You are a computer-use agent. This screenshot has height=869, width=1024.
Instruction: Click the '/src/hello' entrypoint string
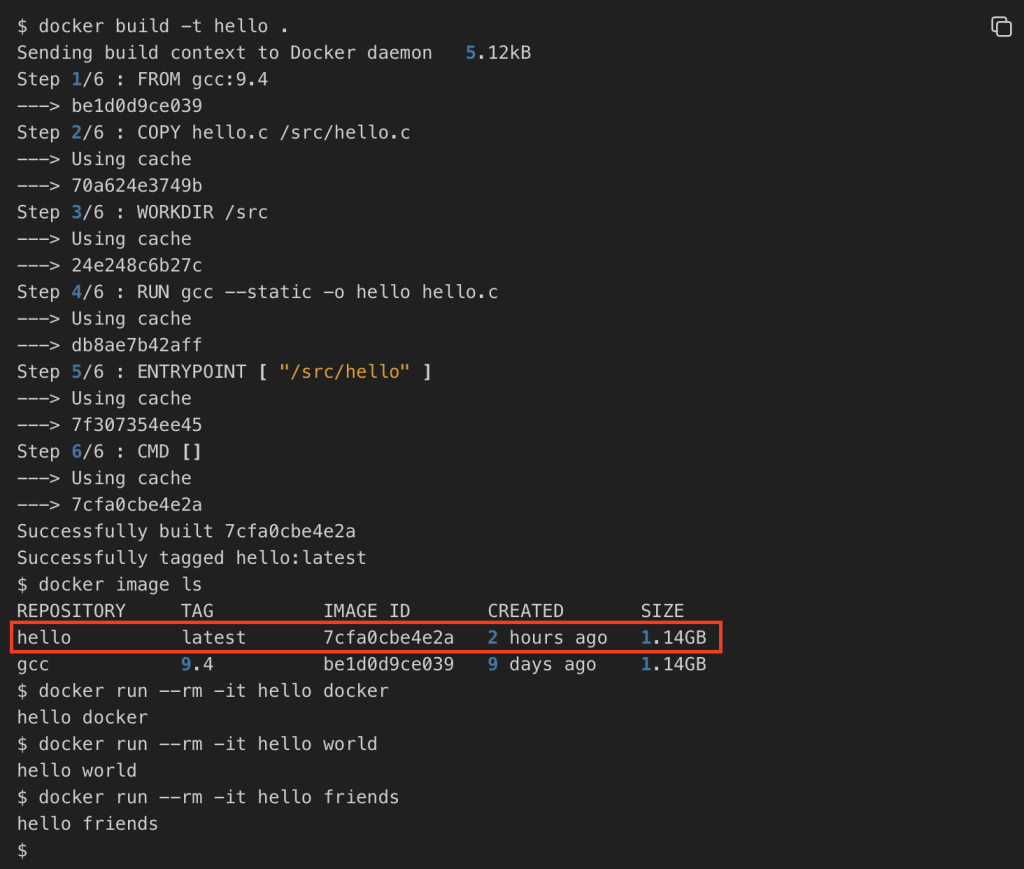[344, 371]
